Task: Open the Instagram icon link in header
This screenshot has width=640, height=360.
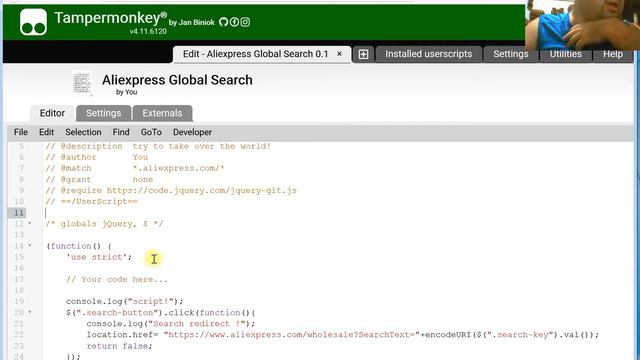Action: pos(245,22)
